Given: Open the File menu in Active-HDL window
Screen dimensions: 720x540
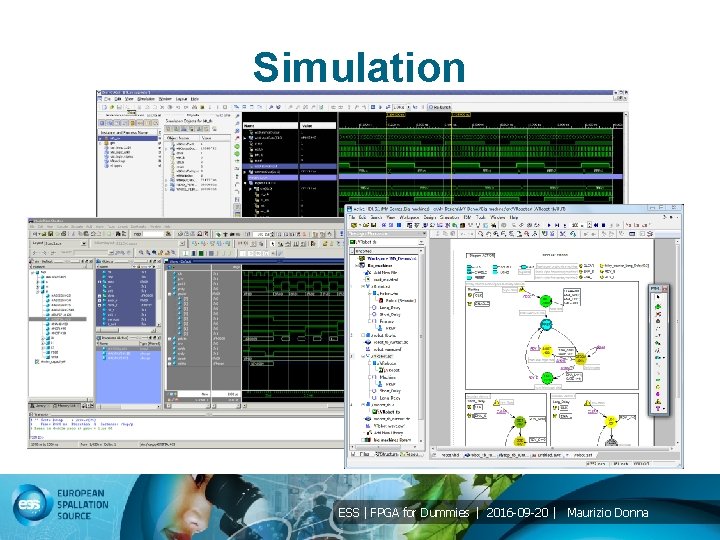Looking at the screenshot, I should tap(352, 217).
